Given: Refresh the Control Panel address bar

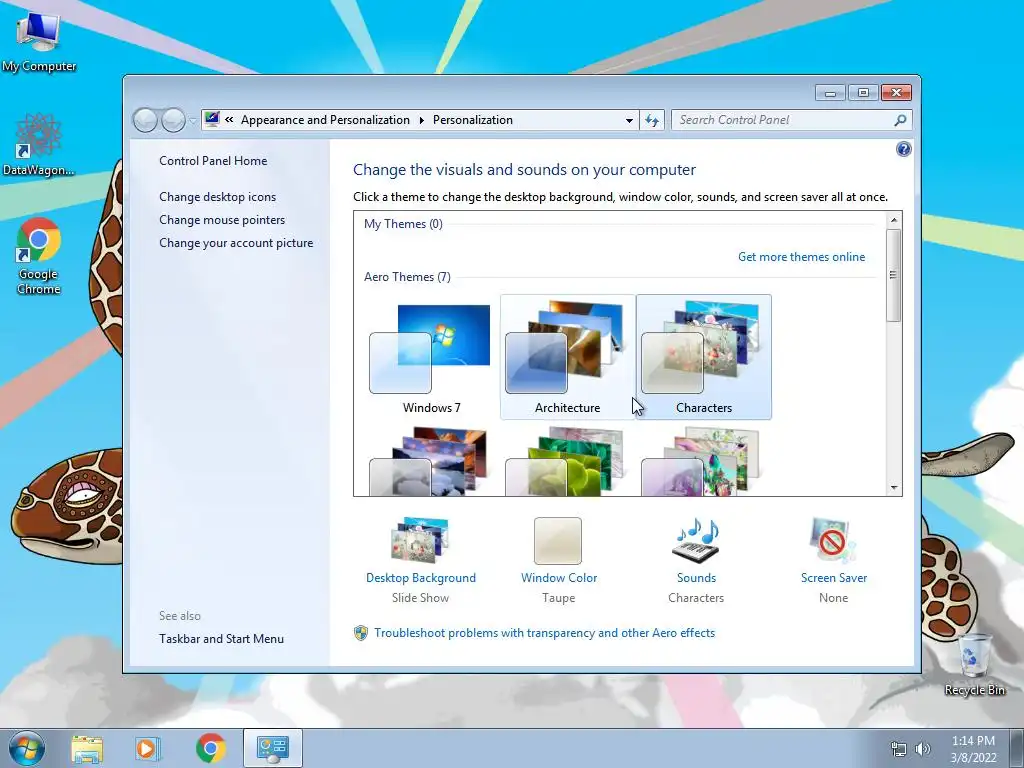Looking at the screenshot, I should pos(652,120).
